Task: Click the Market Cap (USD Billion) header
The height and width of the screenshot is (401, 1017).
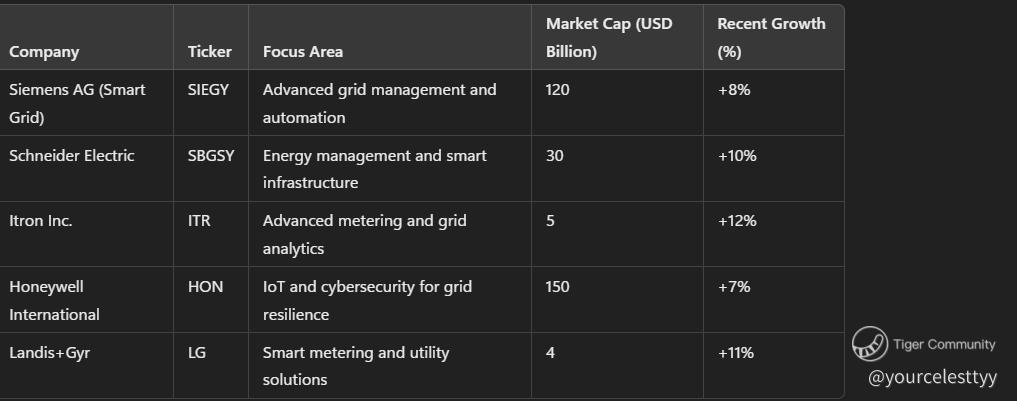Action: 609,38
